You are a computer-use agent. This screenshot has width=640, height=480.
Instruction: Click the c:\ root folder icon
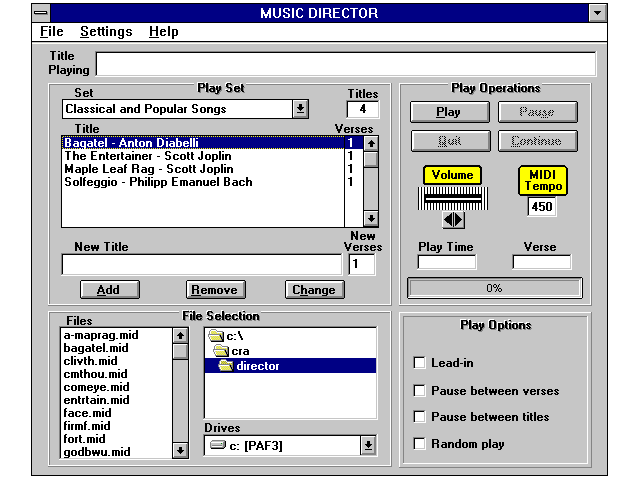click(216, 336)
